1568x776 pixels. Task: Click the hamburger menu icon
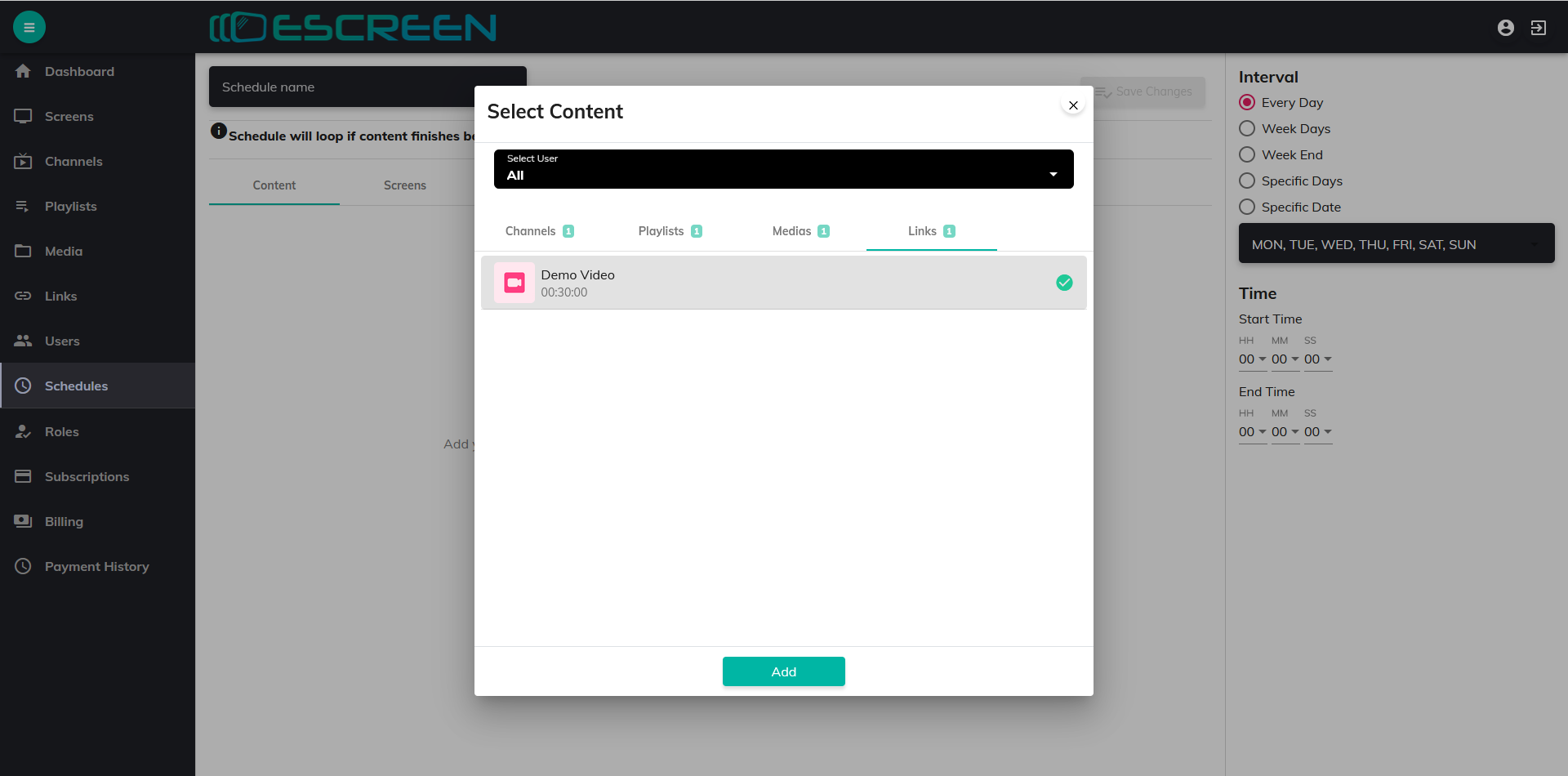click(x=29, y=27)
